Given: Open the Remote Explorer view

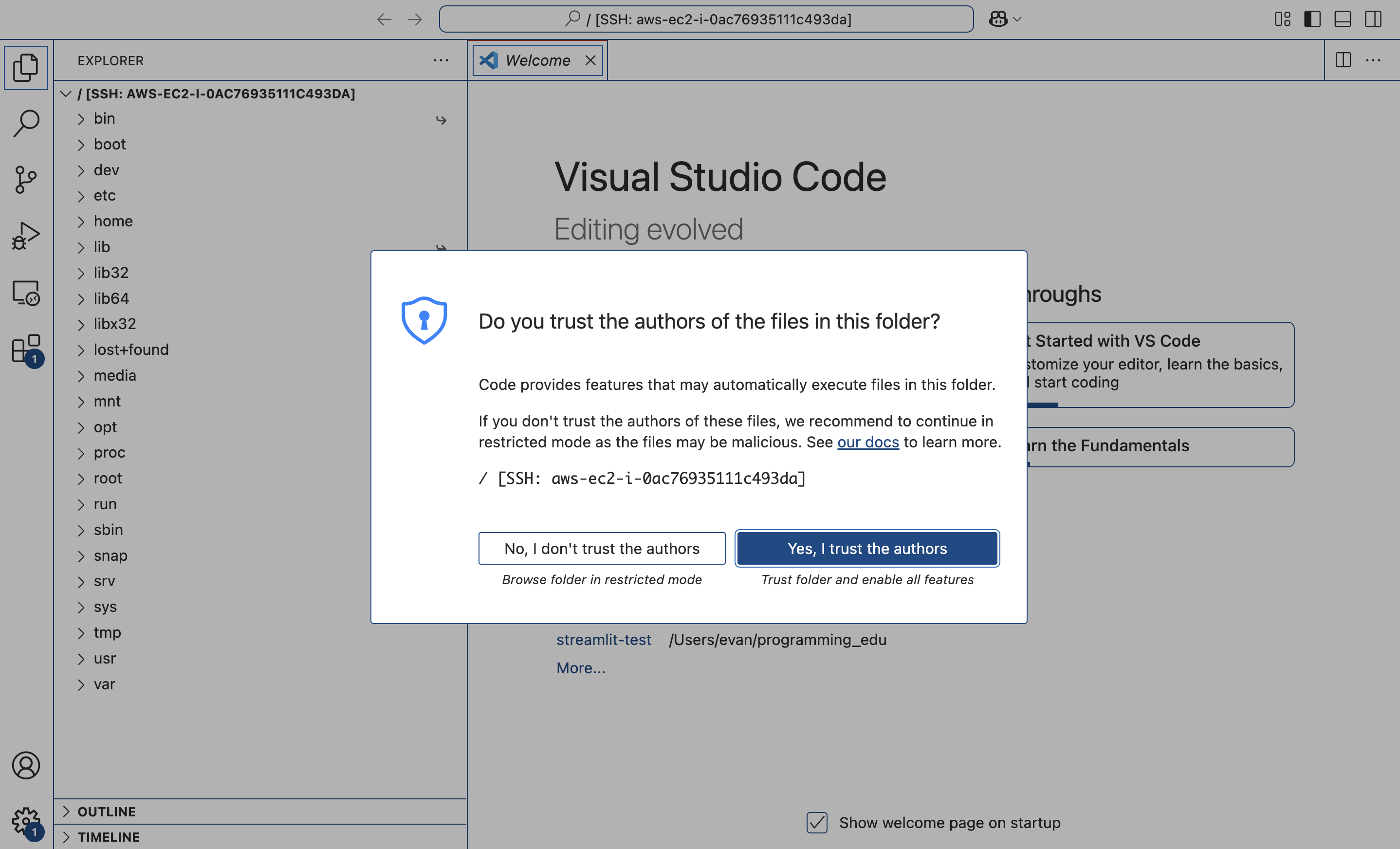Looking at the screenshot, I should pos(26,293).
